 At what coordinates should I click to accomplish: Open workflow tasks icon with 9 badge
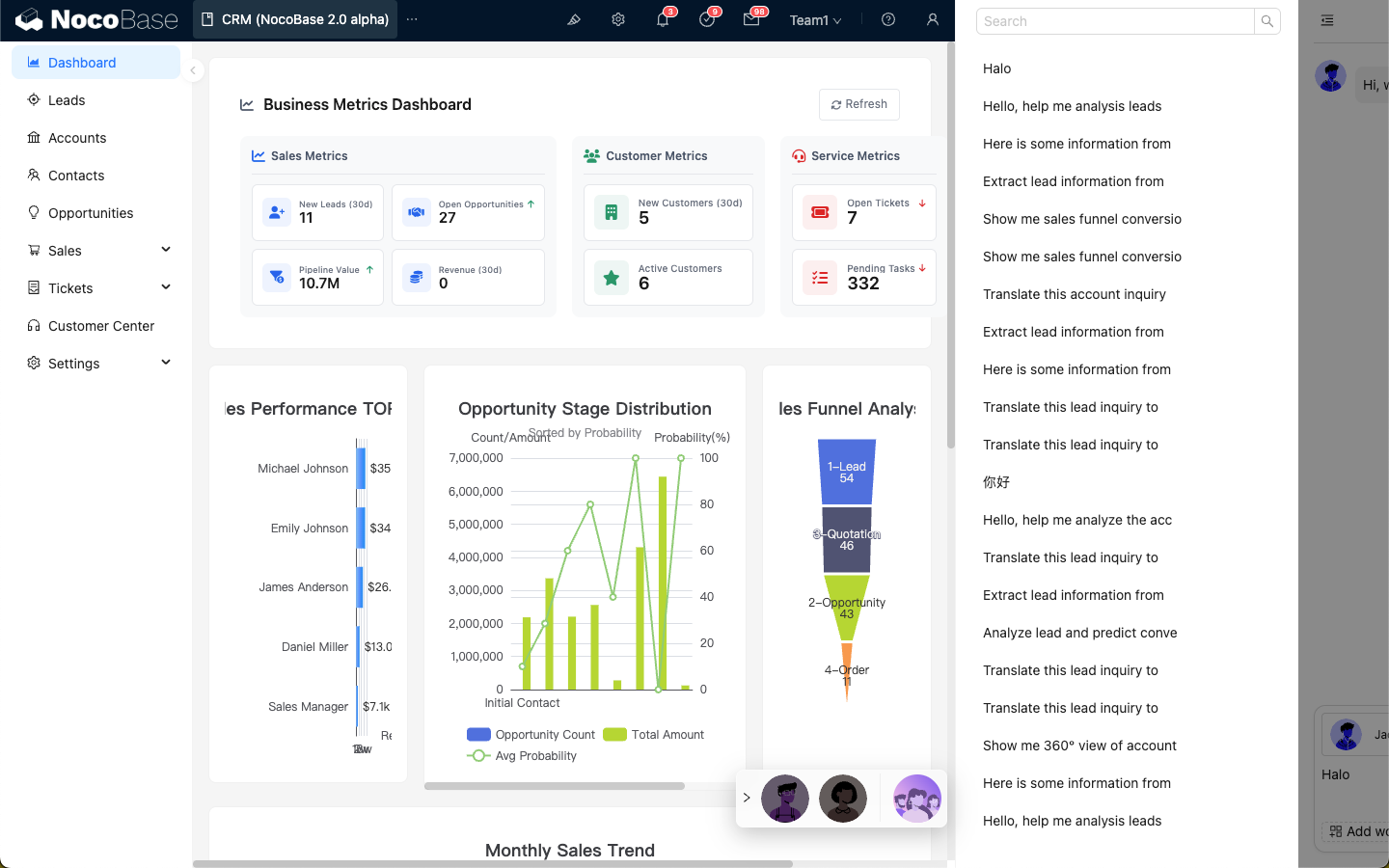(x=707, y=20)
